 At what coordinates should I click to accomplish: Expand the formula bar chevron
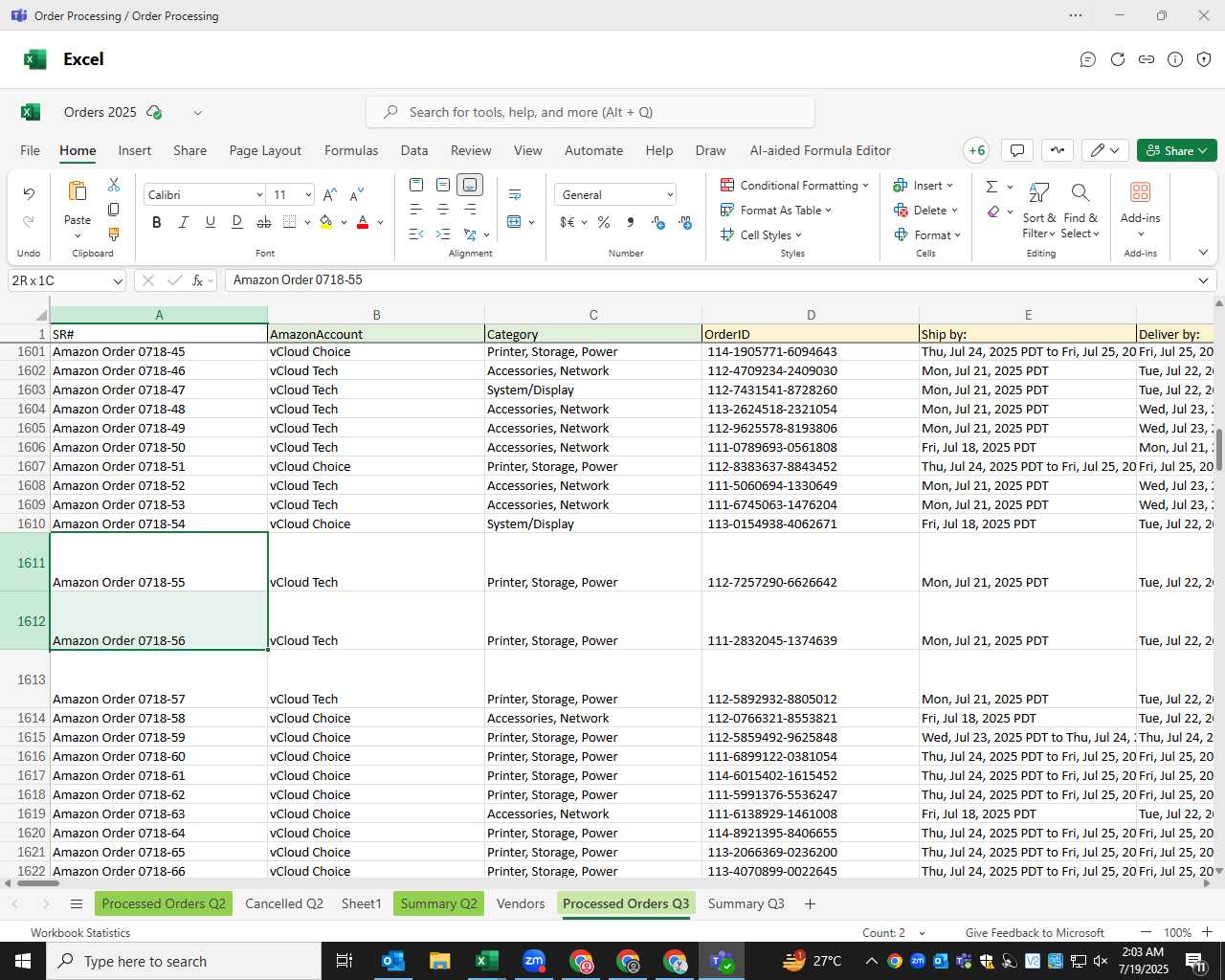(x=1203, y=280)
